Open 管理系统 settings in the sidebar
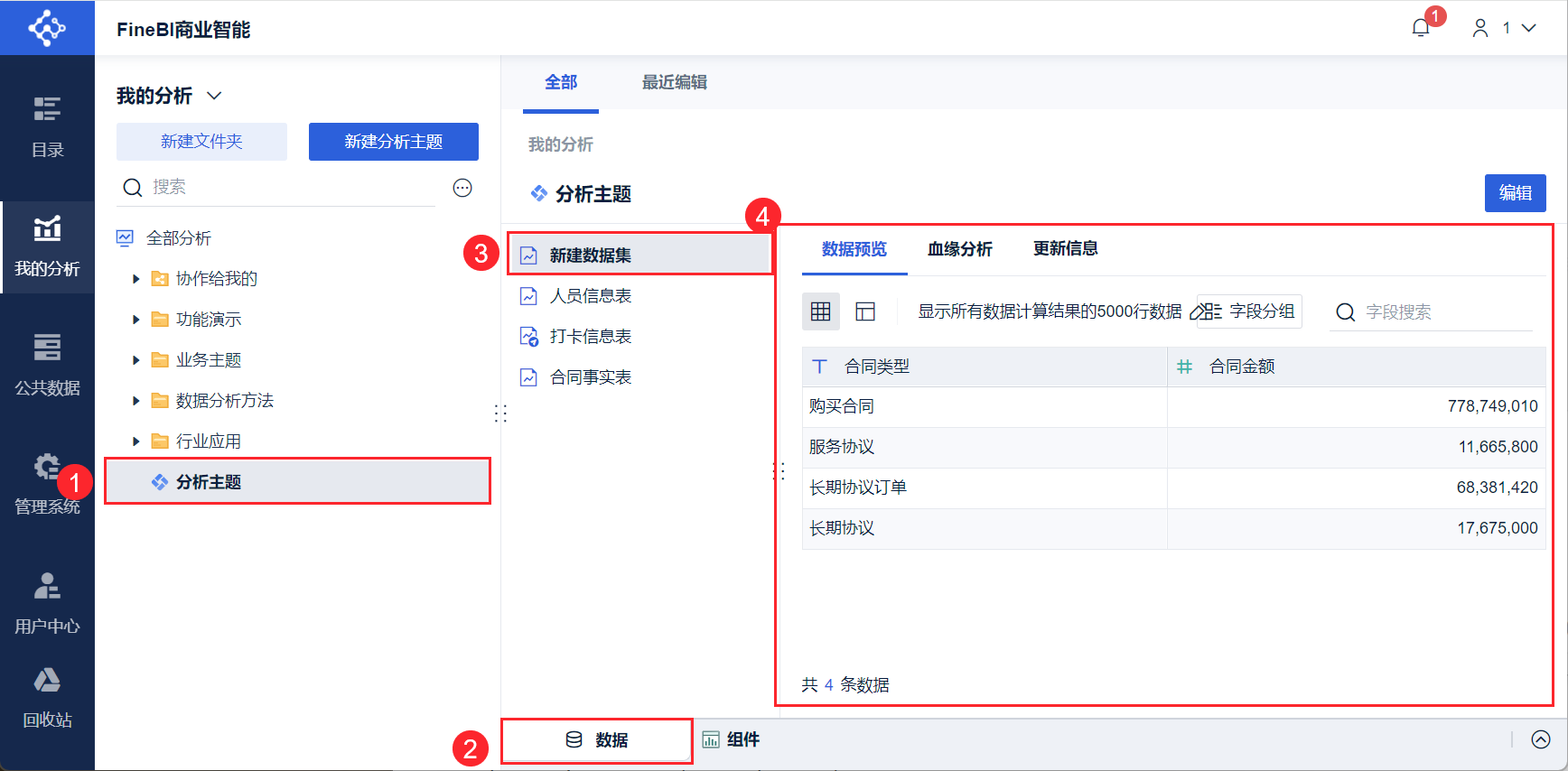Viewport: 1568px width, 771px height. click(x=47, y=484)
